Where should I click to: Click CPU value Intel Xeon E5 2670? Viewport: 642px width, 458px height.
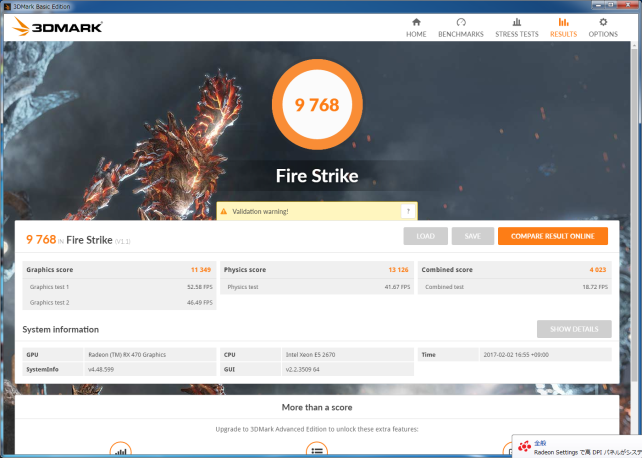point(310,355)
